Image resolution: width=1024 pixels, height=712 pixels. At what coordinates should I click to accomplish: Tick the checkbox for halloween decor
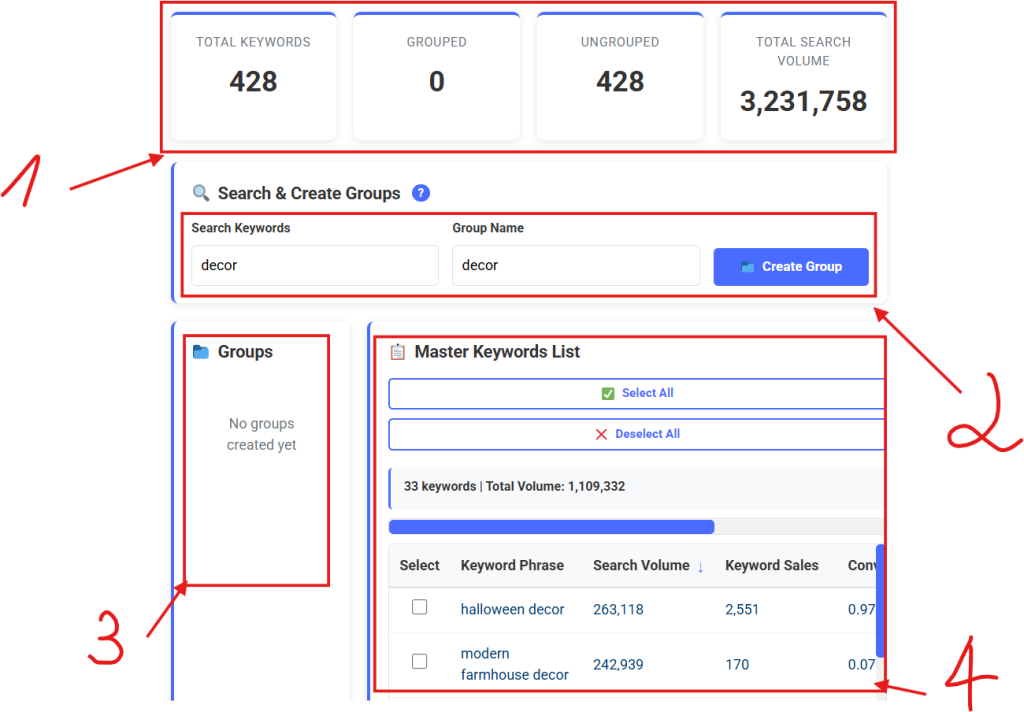pos(420,607)
